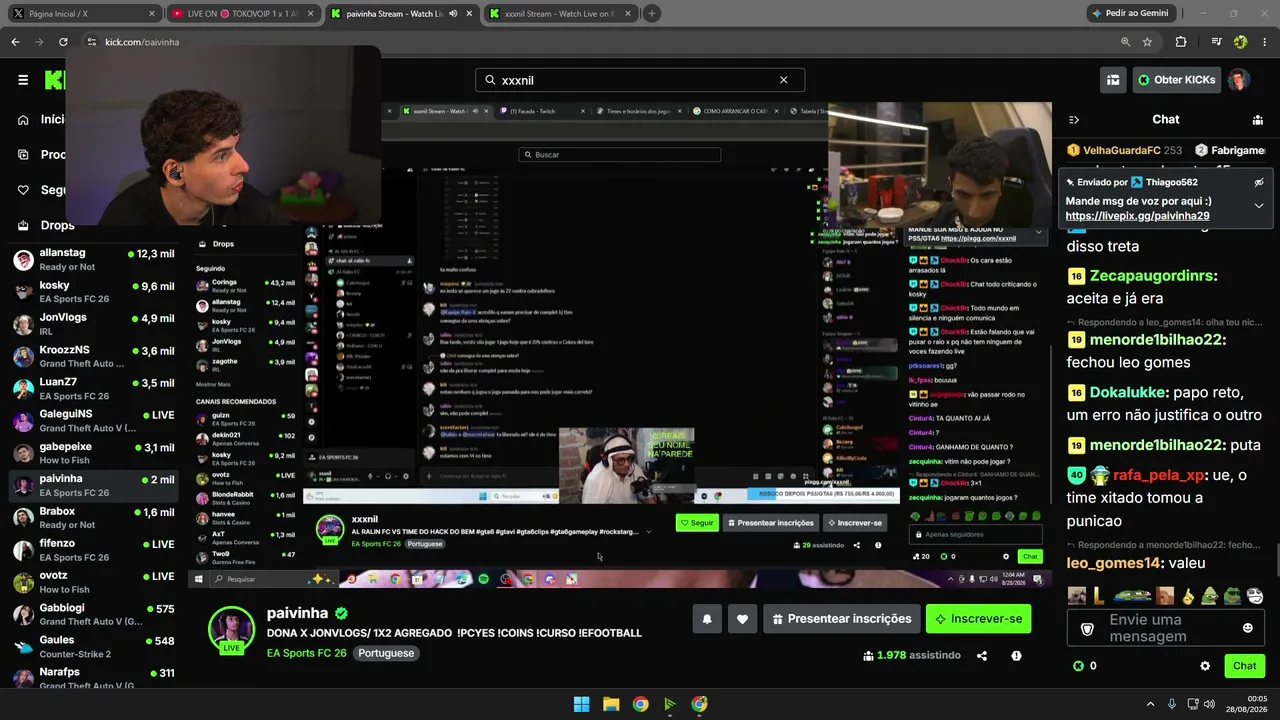Open the leaderboard panel icon beside Obter KICKs
Viewport: 1280px width, 720px height.
[1112, 80]
